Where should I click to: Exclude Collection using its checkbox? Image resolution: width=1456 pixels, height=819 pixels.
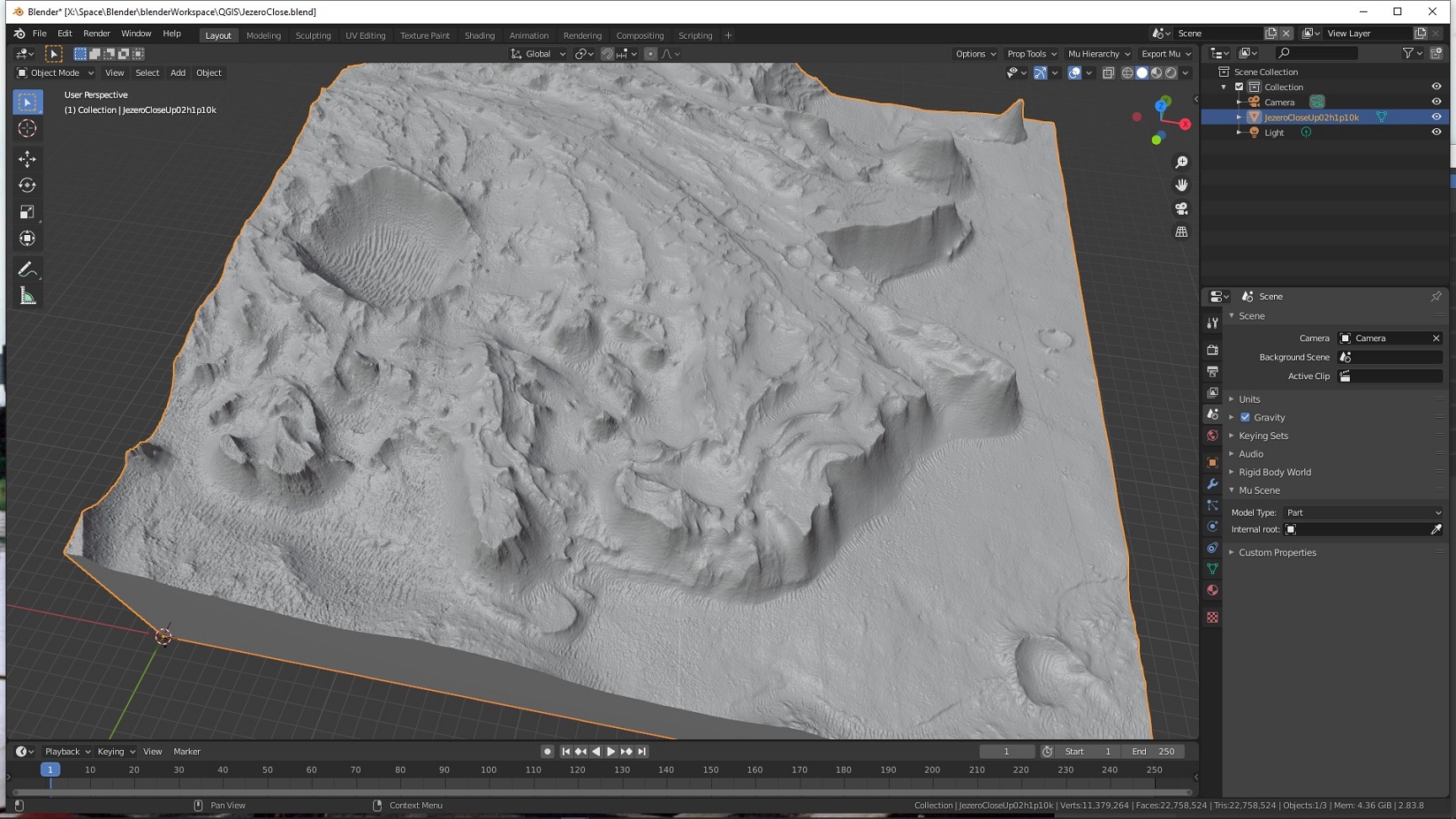(x=1239, y=87)
